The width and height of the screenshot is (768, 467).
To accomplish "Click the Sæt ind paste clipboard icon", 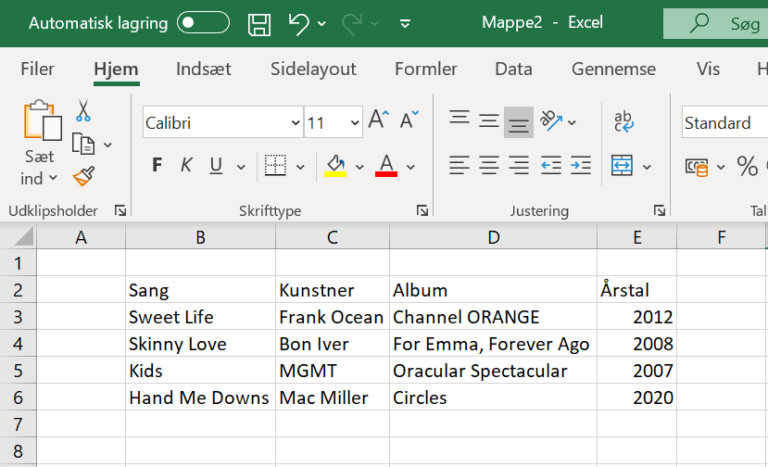I will (42, 121).
